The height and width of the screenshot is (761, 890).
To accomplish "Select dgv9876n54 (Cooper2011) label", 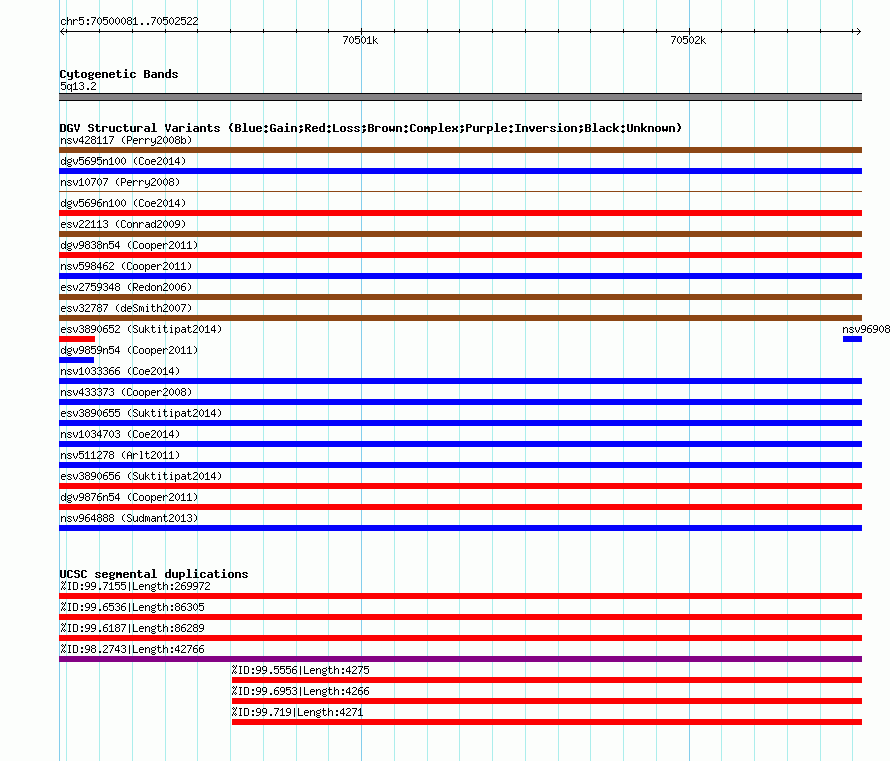I will pyautogui.click(x=129, y=497).
